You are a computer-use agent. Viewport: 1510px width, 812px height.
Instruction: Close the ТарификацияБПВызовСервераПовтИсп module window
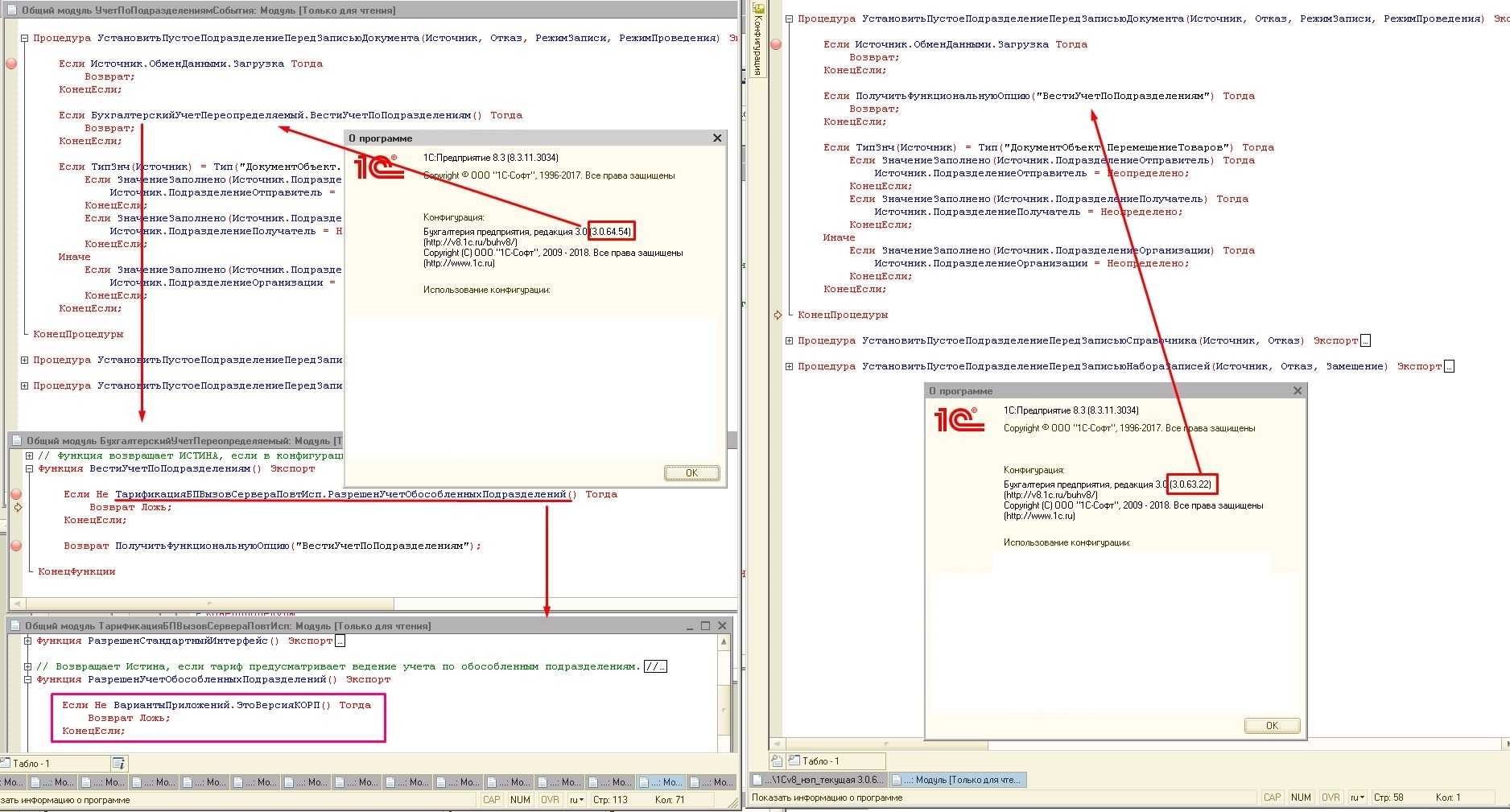[x=722, y=626]
